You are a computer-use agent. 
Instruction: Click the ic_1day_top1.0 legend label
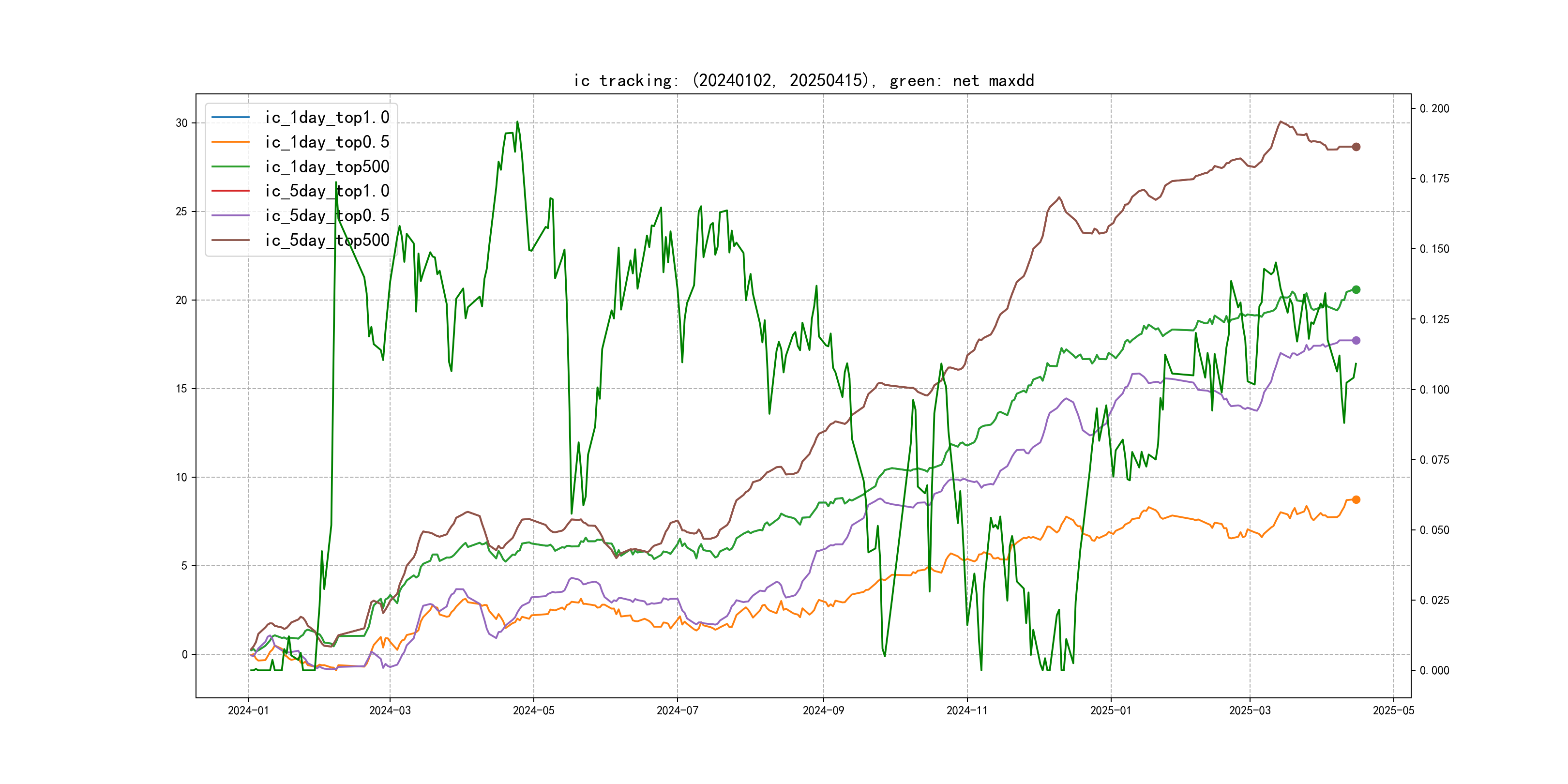point(327,118)
